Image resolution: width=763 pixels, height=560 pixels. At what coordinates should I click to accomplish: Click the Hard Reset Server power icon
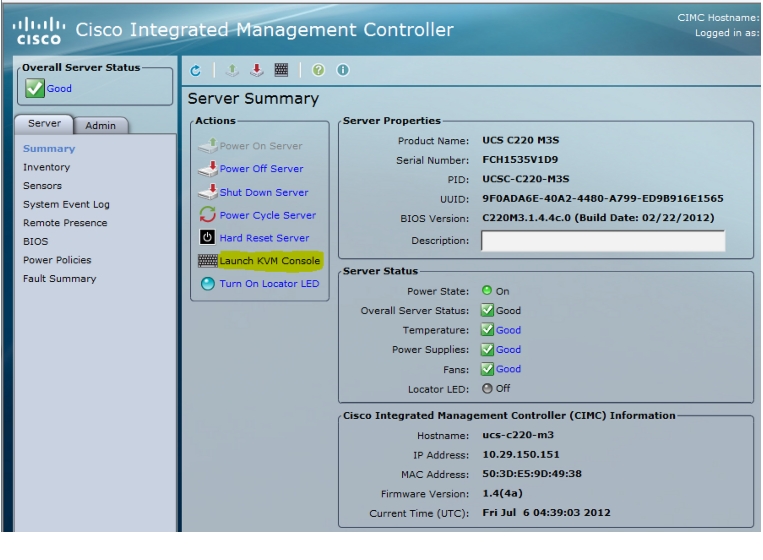tap(207, 237)
